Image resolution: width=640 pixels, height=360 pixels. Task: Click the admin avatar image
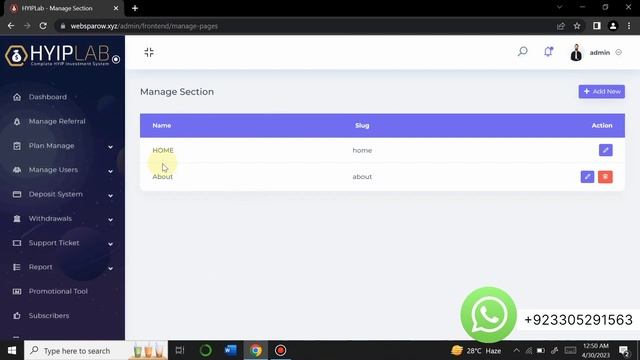pyautogui.click(x=576, y=52)
